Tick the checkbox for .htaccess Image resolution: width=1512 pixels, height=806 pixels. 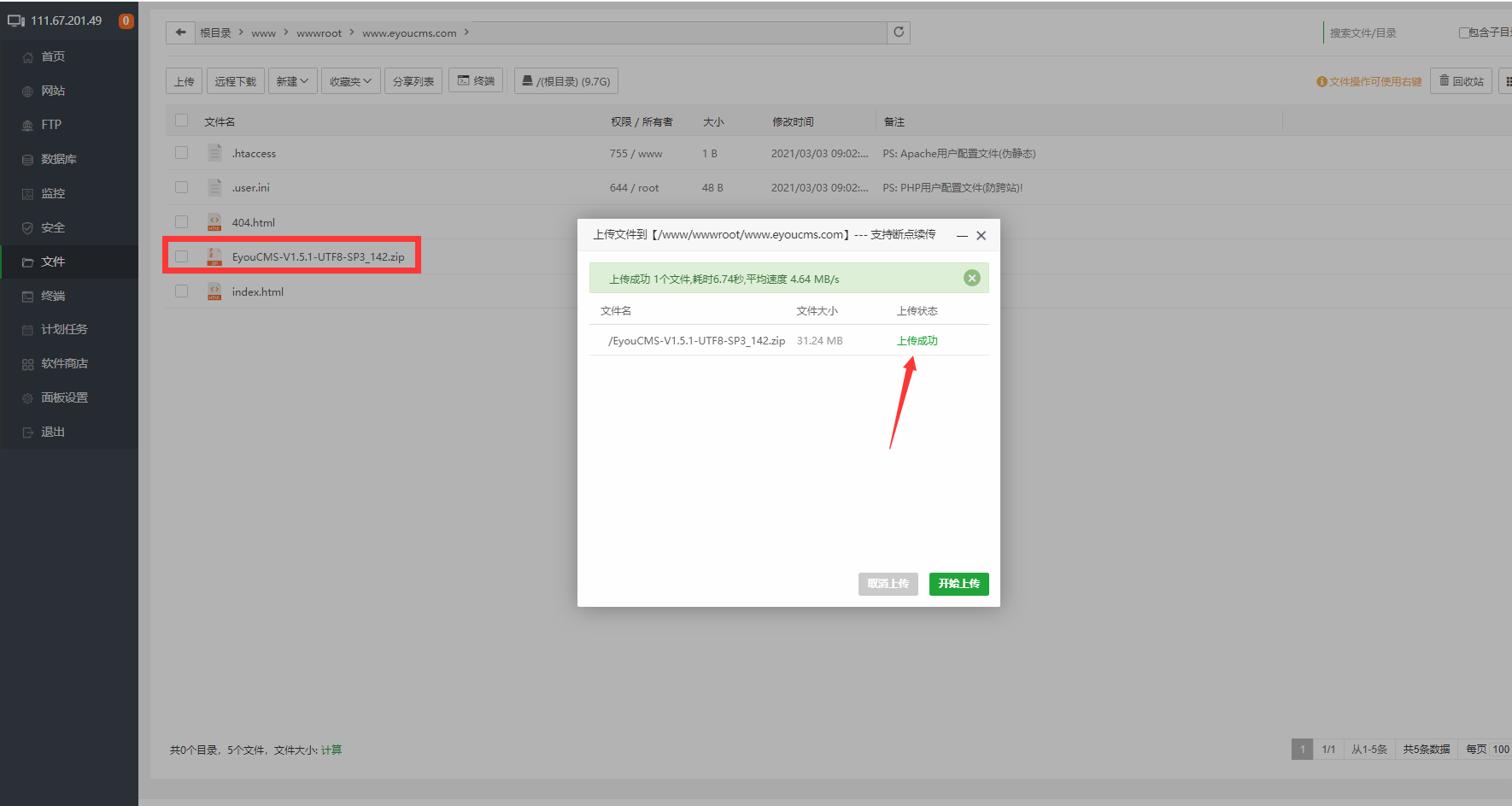[x=181, y=153]
